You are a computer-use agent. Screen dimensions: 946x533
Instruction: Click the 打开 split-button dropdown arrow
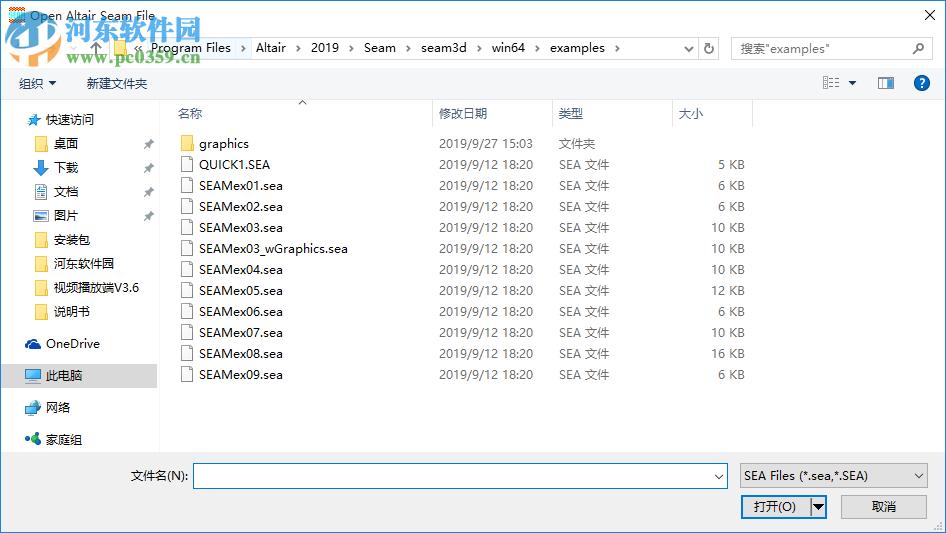point(818,506)
